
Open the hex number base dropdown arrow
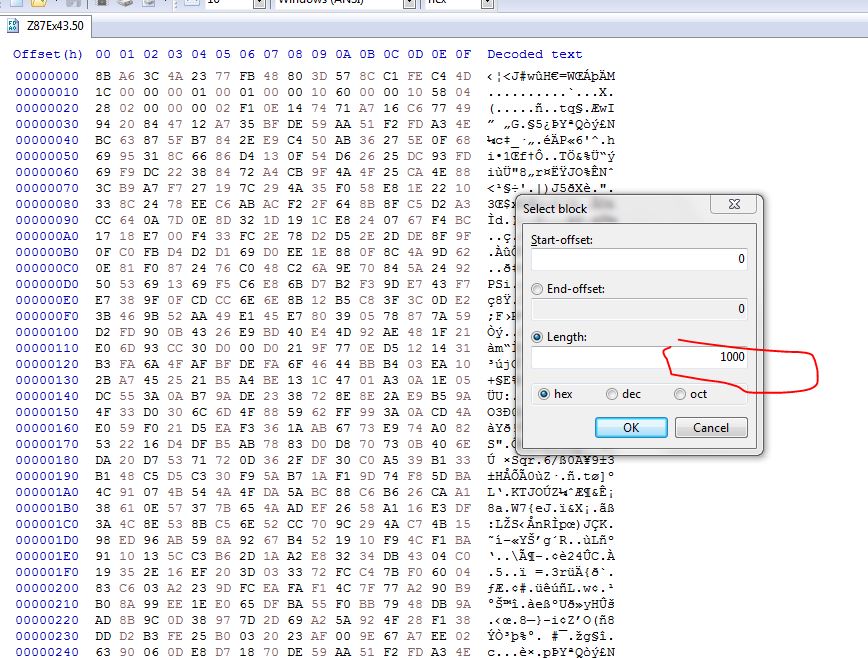[487, 3]
